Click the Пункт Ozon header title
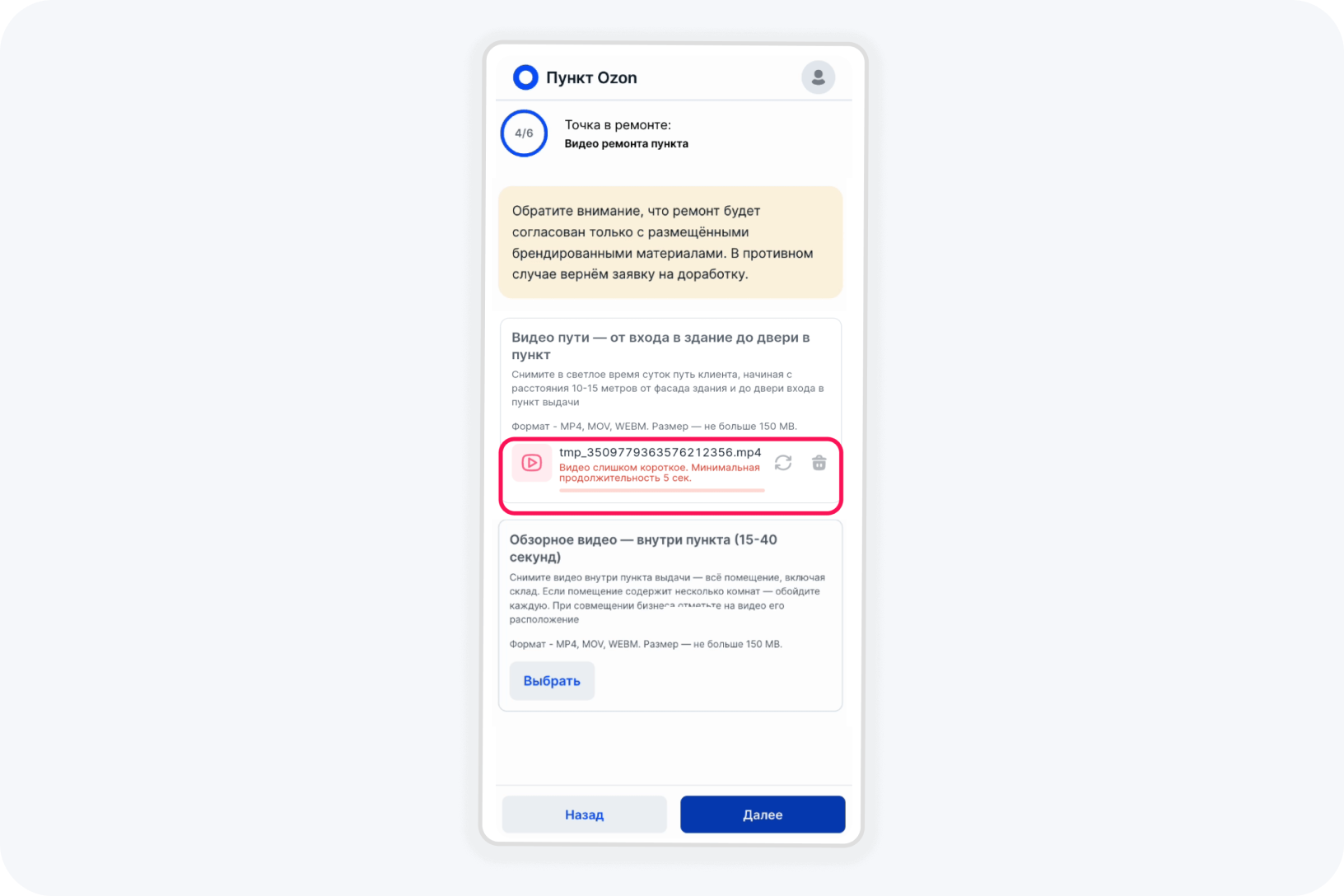This screenshot has height=896, width=1344. (x=591, y=77)
